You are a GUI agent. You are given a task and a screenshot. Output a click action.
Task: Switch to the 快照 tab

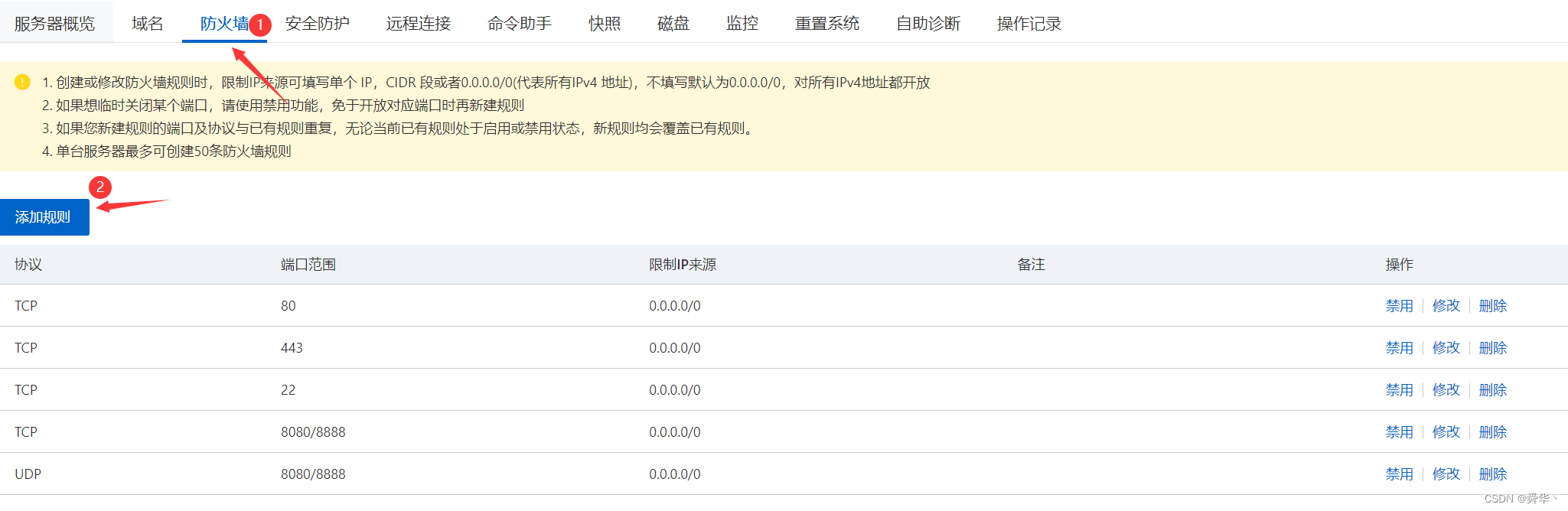click(605, 24)
